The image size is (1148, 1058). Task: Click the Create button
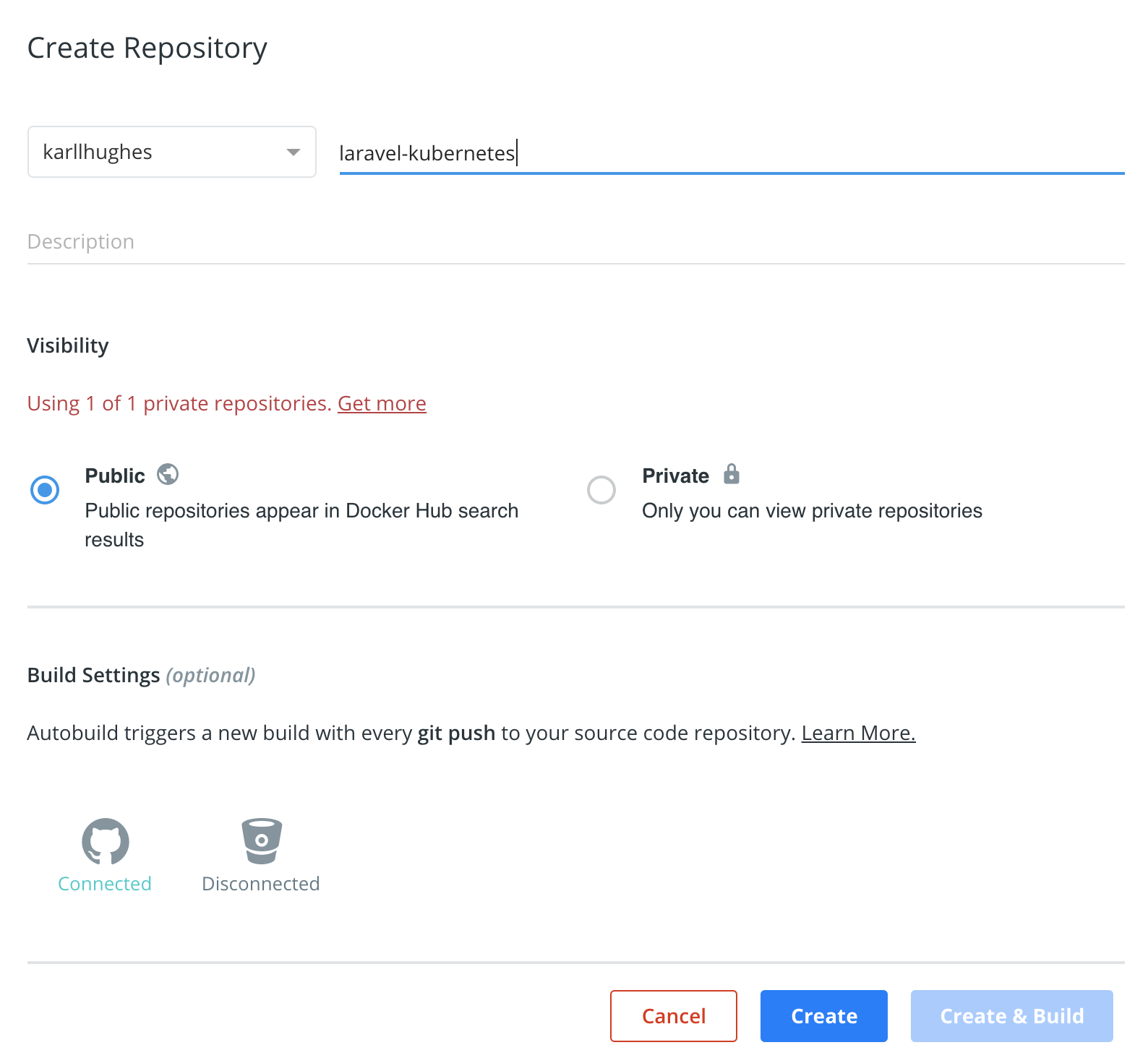click(x=824, y=1016)
